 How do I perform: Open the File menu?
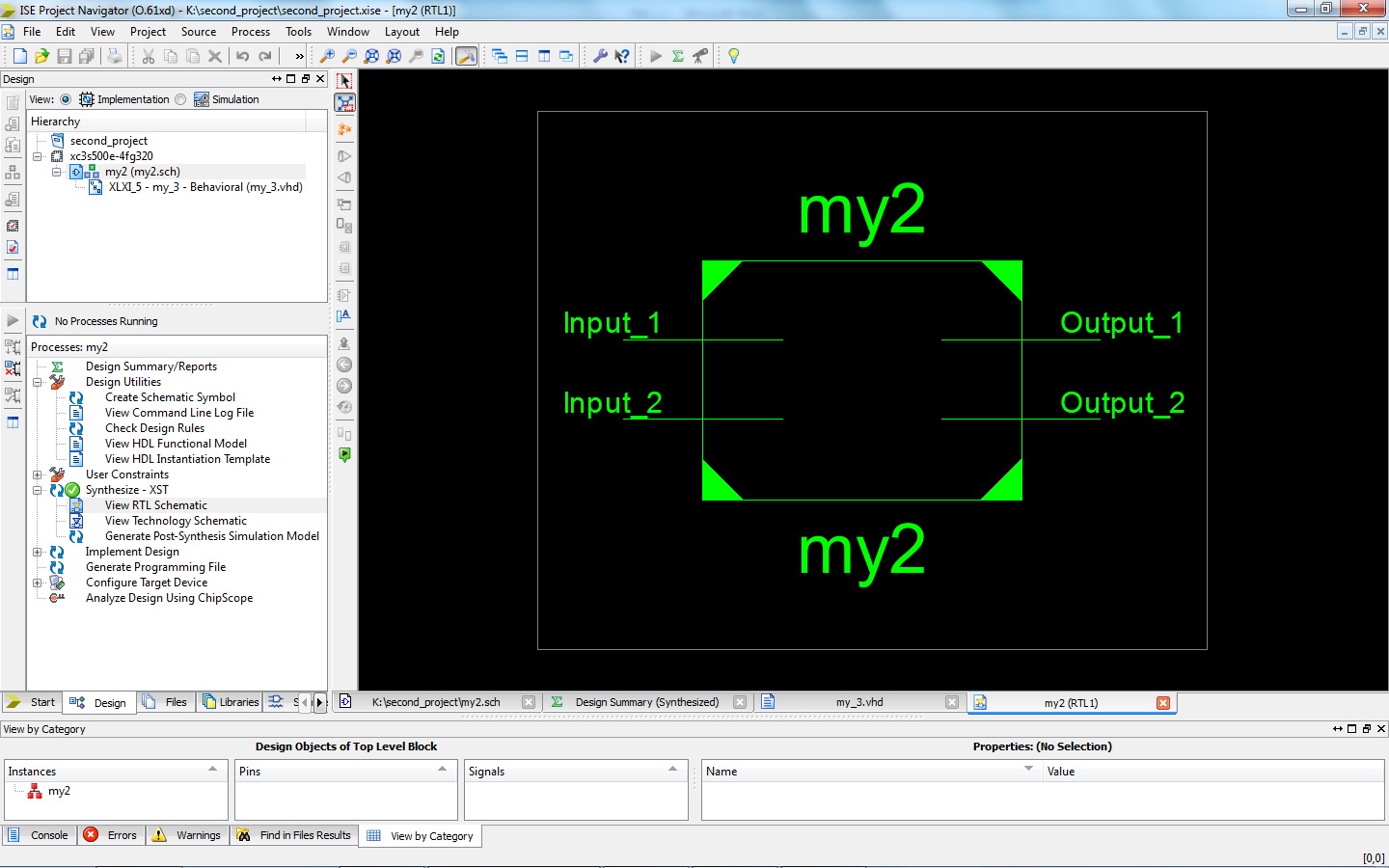tap(32, 32)
